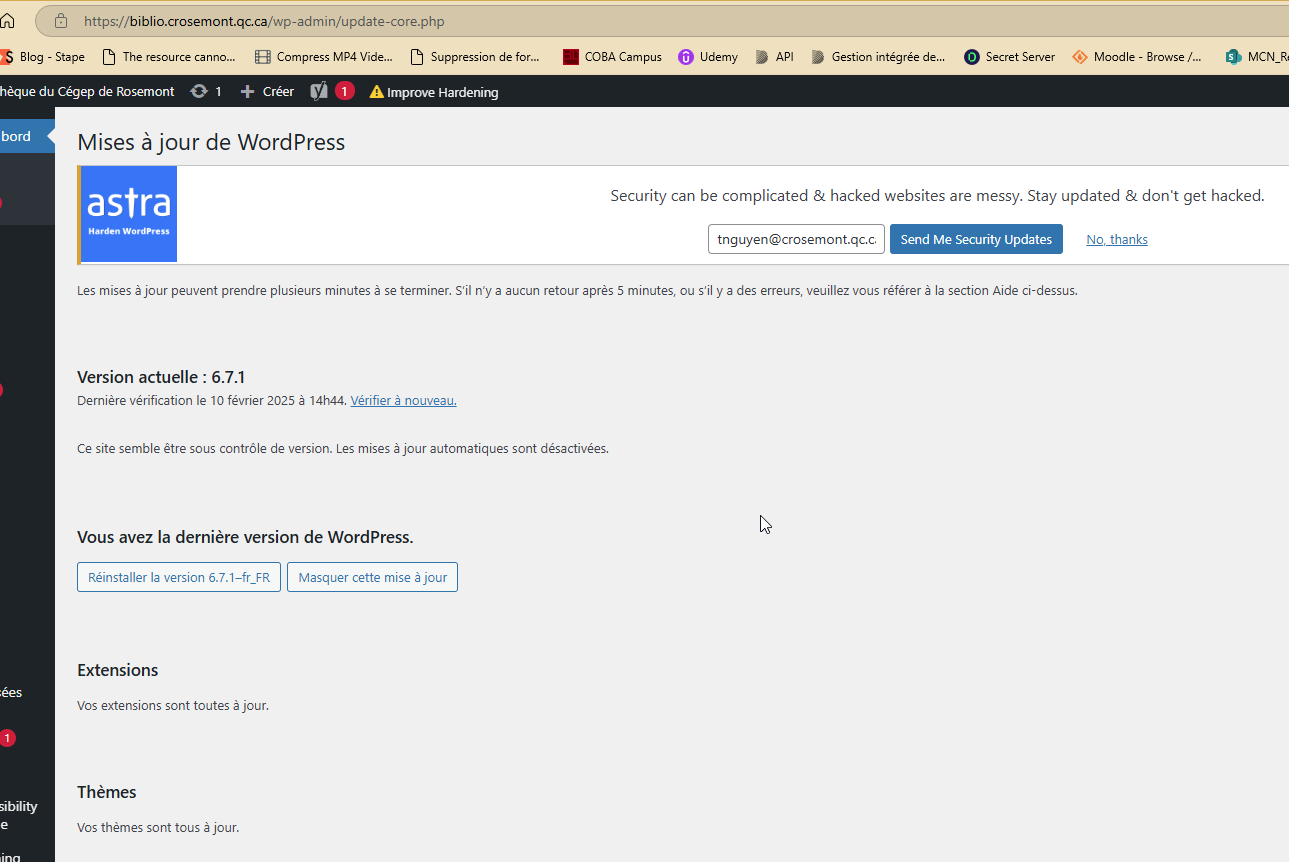Click the Astra Harden WordPress logo
Viewport: 1289px width, 862px height.
pos(128,214)
